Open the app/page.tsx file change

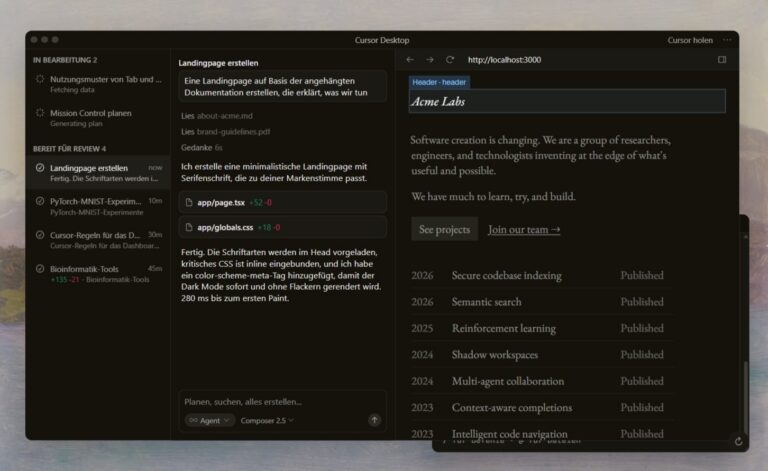pos(283,202)
